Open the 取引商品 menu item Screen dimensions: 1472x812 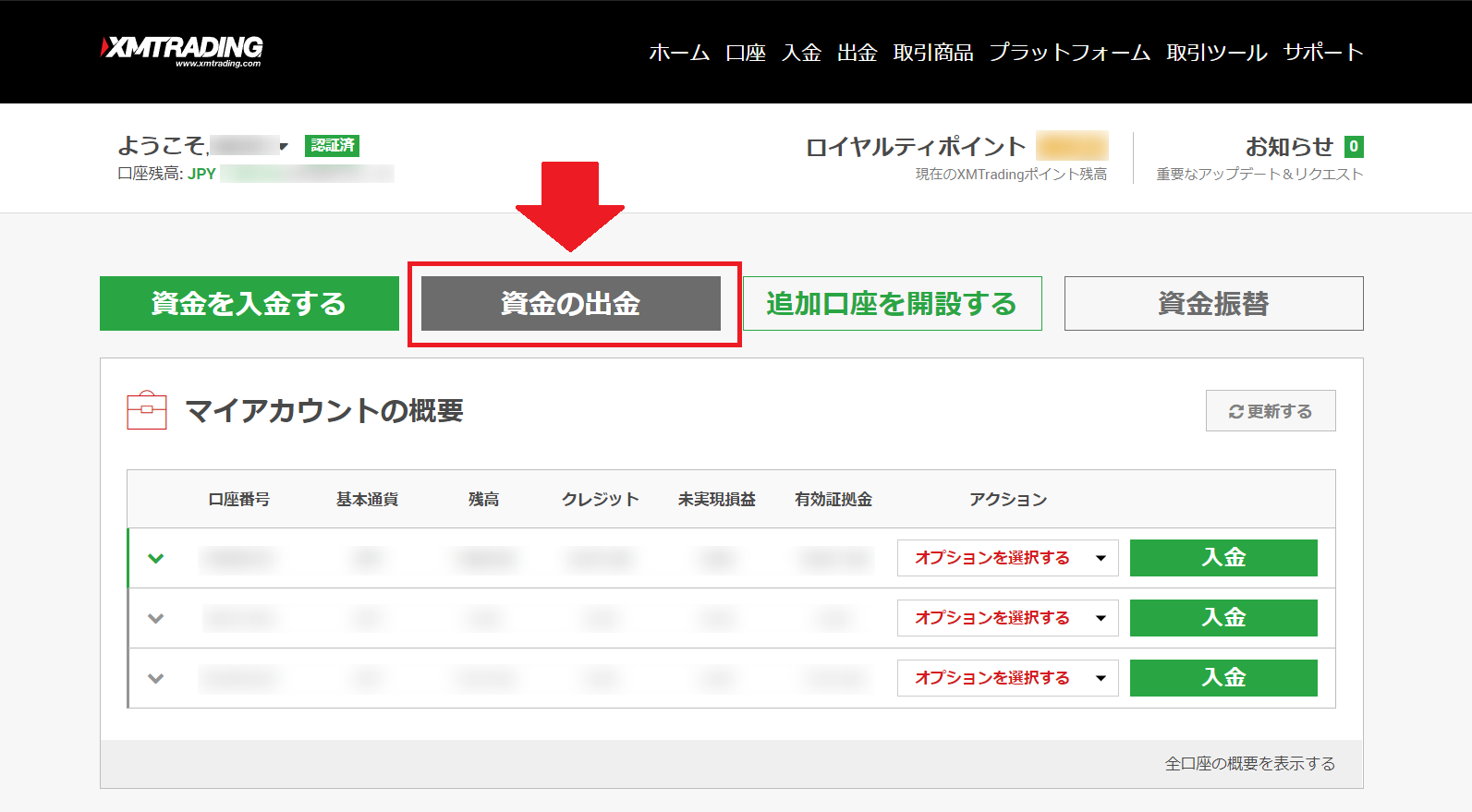(933, 53)
